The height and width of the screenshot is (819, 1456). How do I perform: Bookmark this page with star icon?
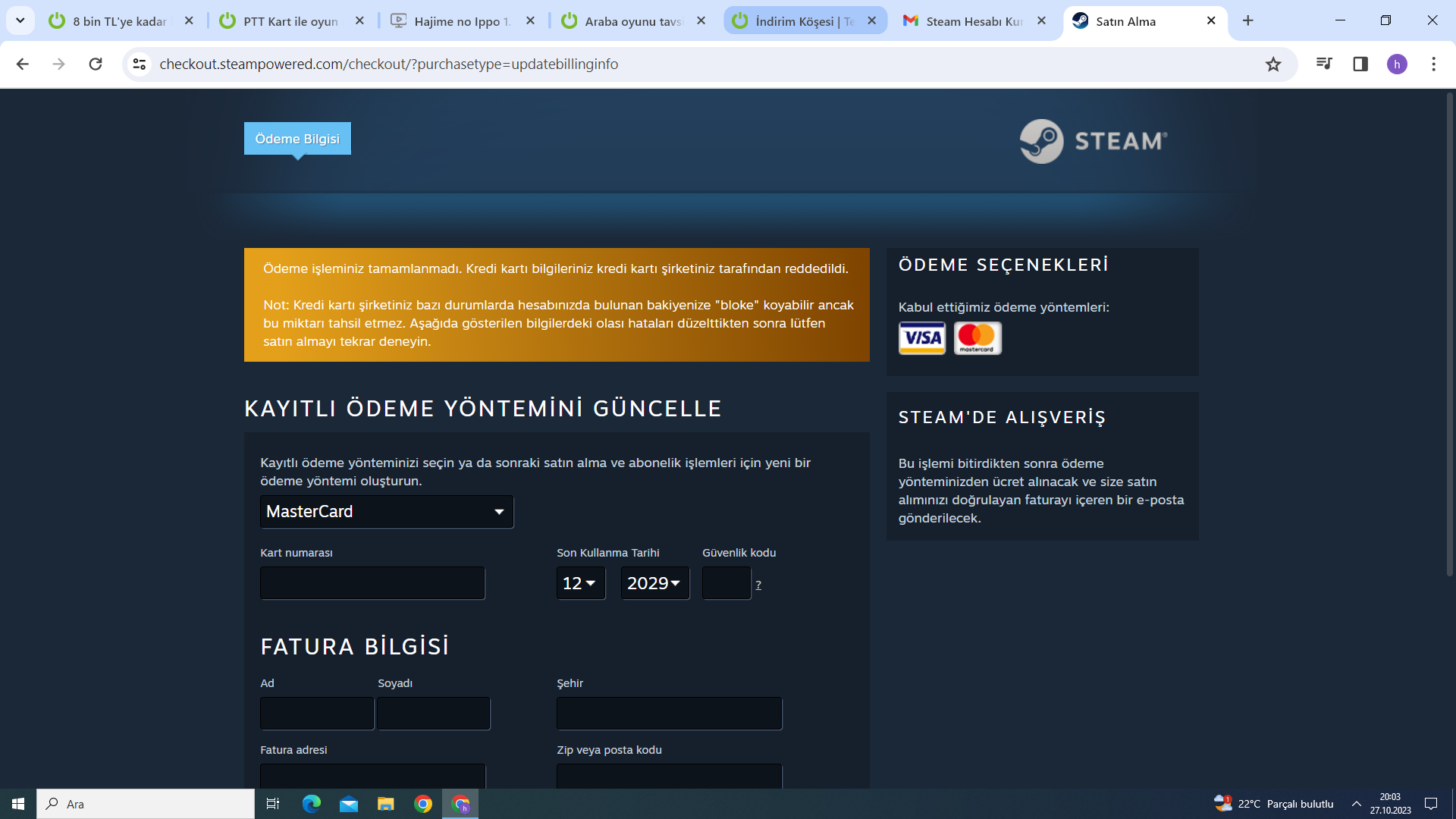(x=1273, y=64)
